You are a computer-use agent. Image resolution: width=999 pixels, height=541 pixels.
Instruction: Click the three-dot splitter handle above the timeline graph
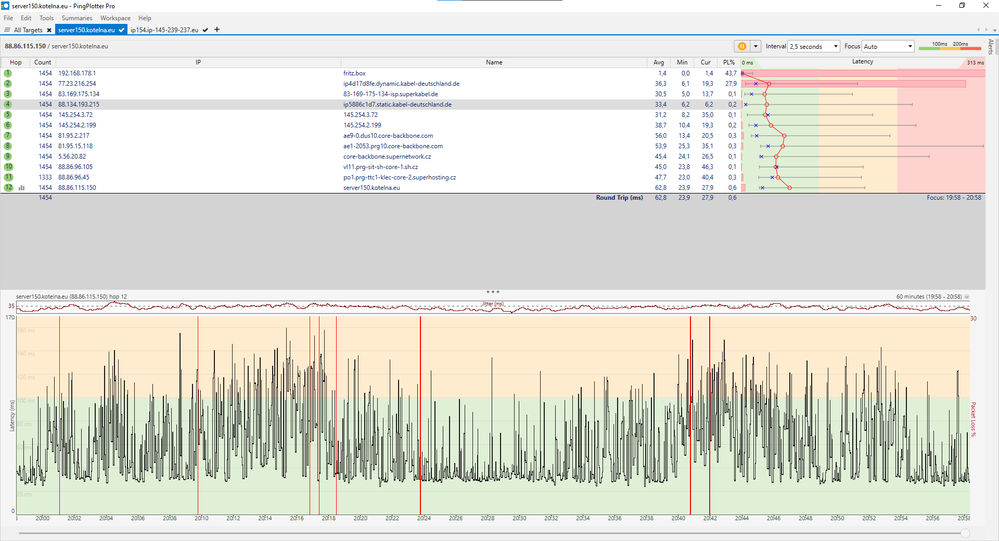(492, 292)
